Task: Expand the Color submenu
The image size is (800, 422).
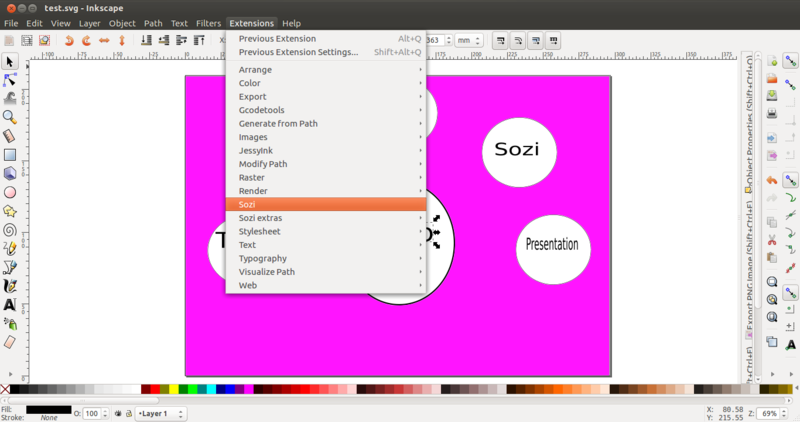Action: click(x=326, y=83)
